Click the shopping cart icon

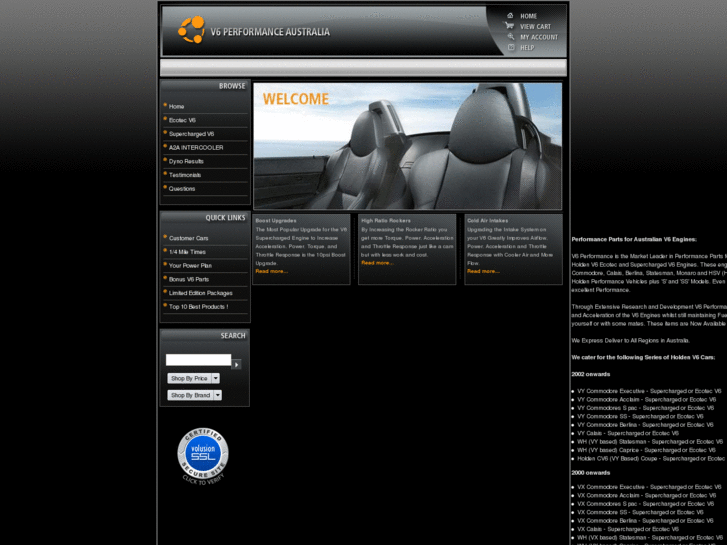pyautogui.click(x=510, y=26)
